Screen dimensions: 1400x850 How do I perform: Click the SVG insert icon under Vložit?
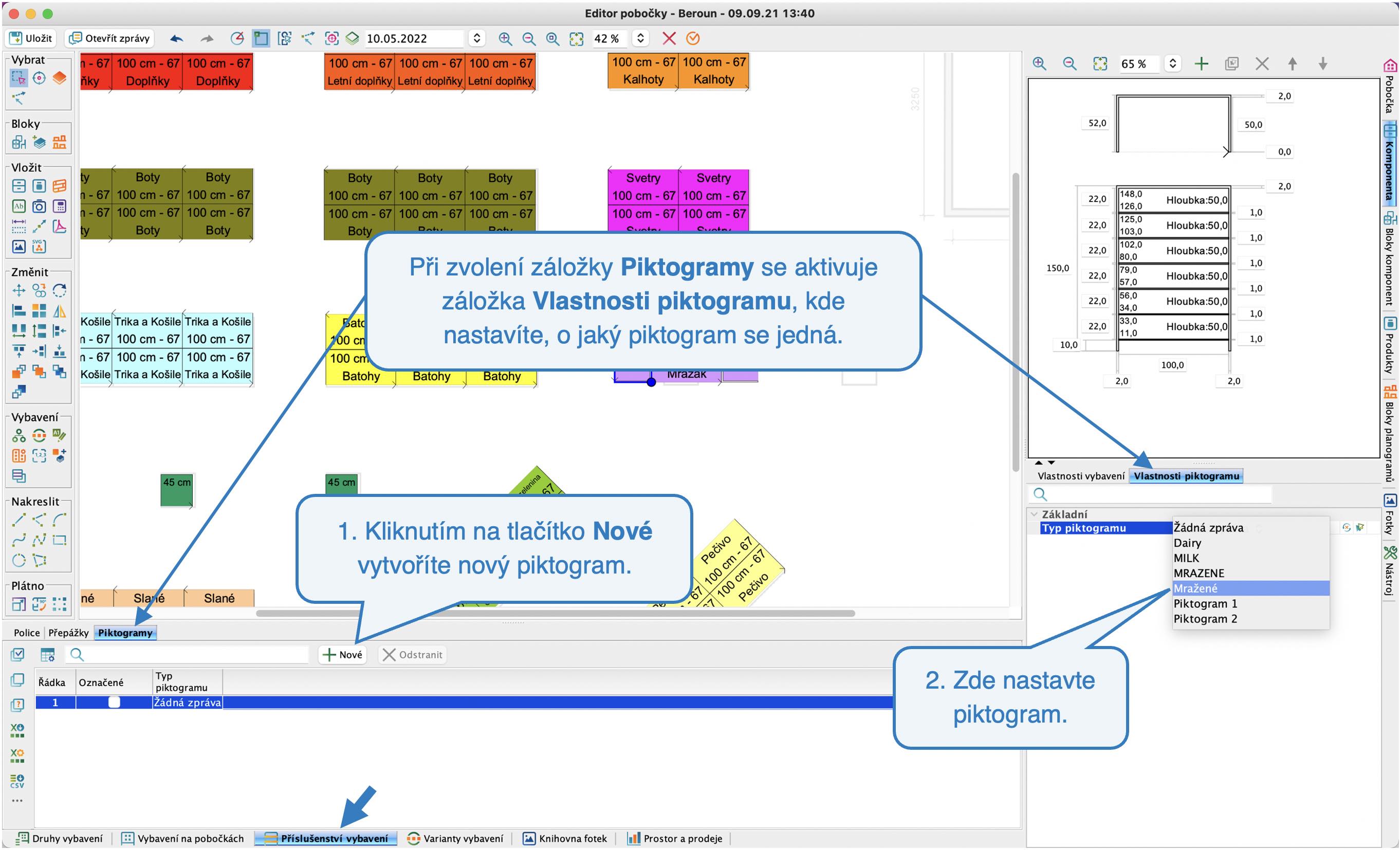39,246
